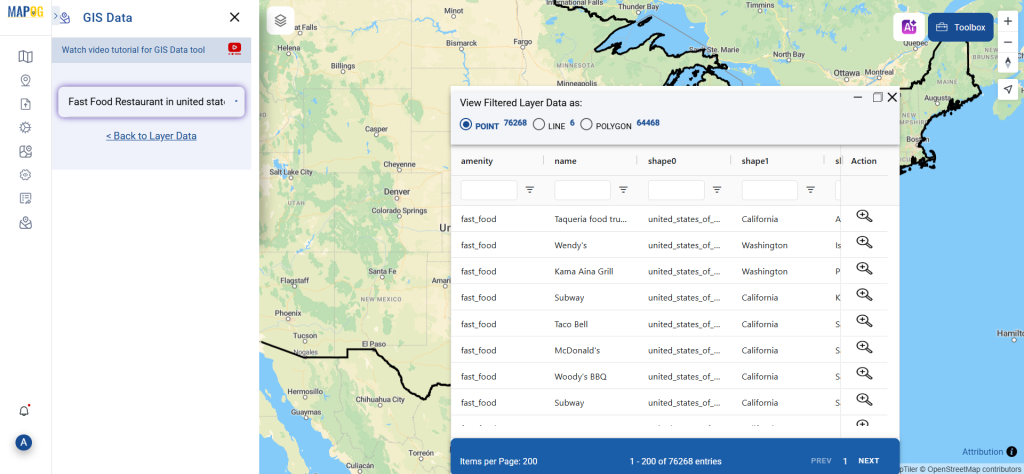
Task: Select the LINE radio button
Action: (539, 125)
